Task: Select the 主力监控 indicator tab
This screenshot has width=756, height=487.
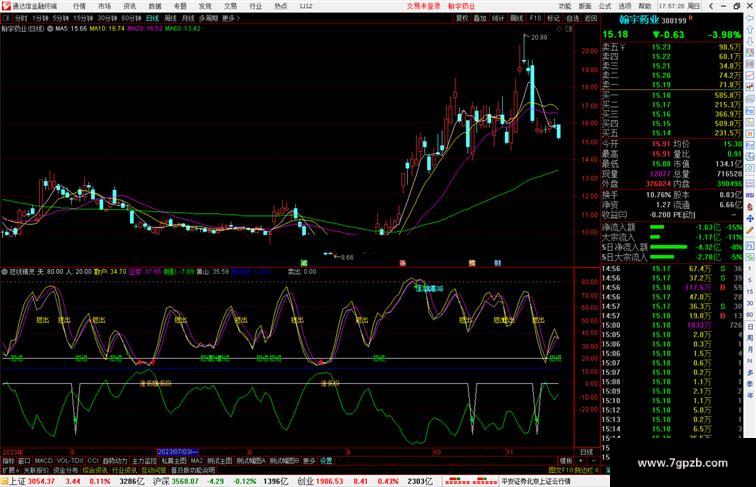Action: 144,461
